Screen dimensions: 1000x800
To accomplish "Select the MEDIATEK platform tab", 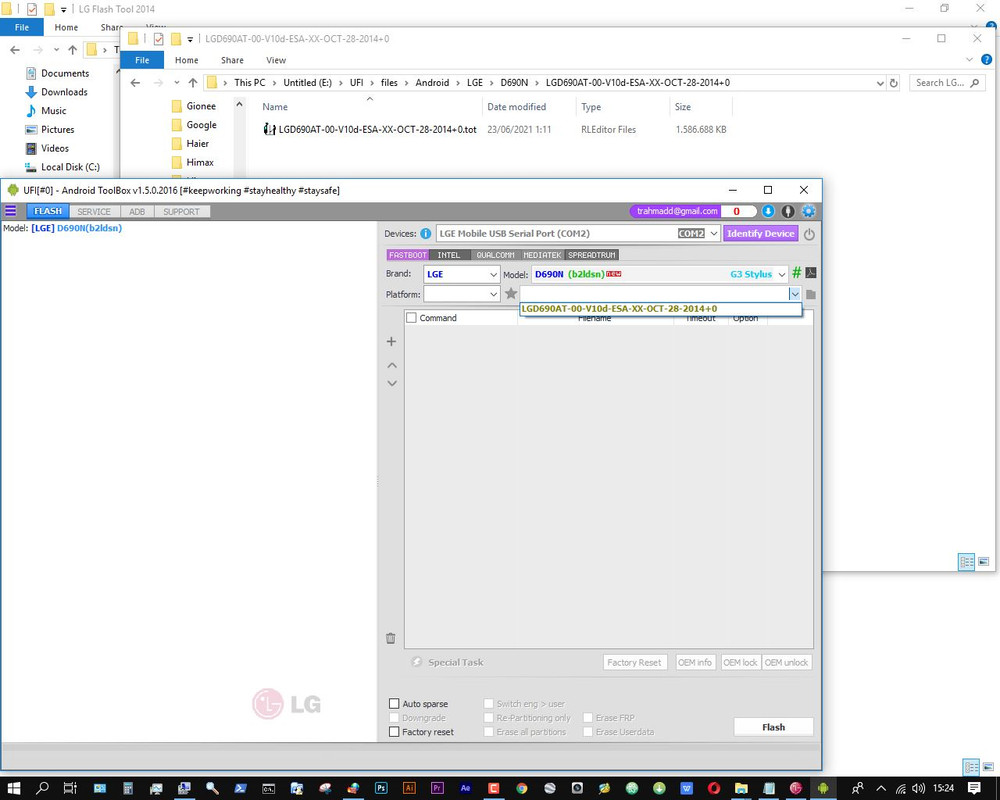I will click(542, 255).
